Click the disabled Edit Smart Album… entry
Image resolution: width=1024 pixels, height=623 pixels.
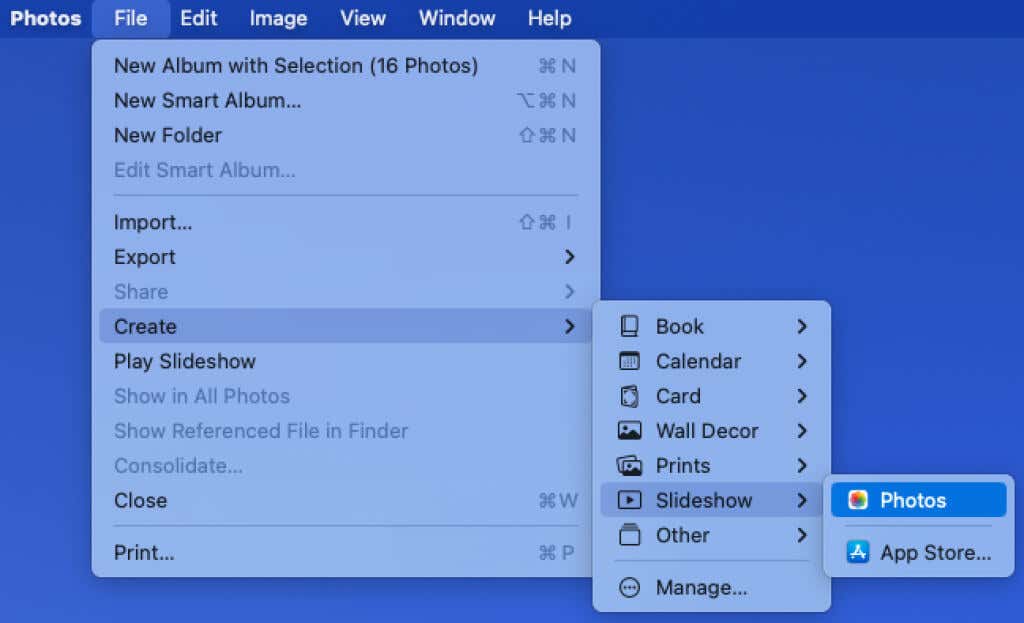coord(345,170)
